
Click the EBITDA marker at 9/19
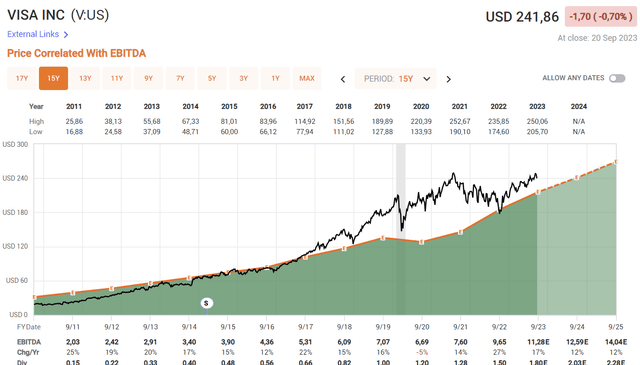(383, 238)
